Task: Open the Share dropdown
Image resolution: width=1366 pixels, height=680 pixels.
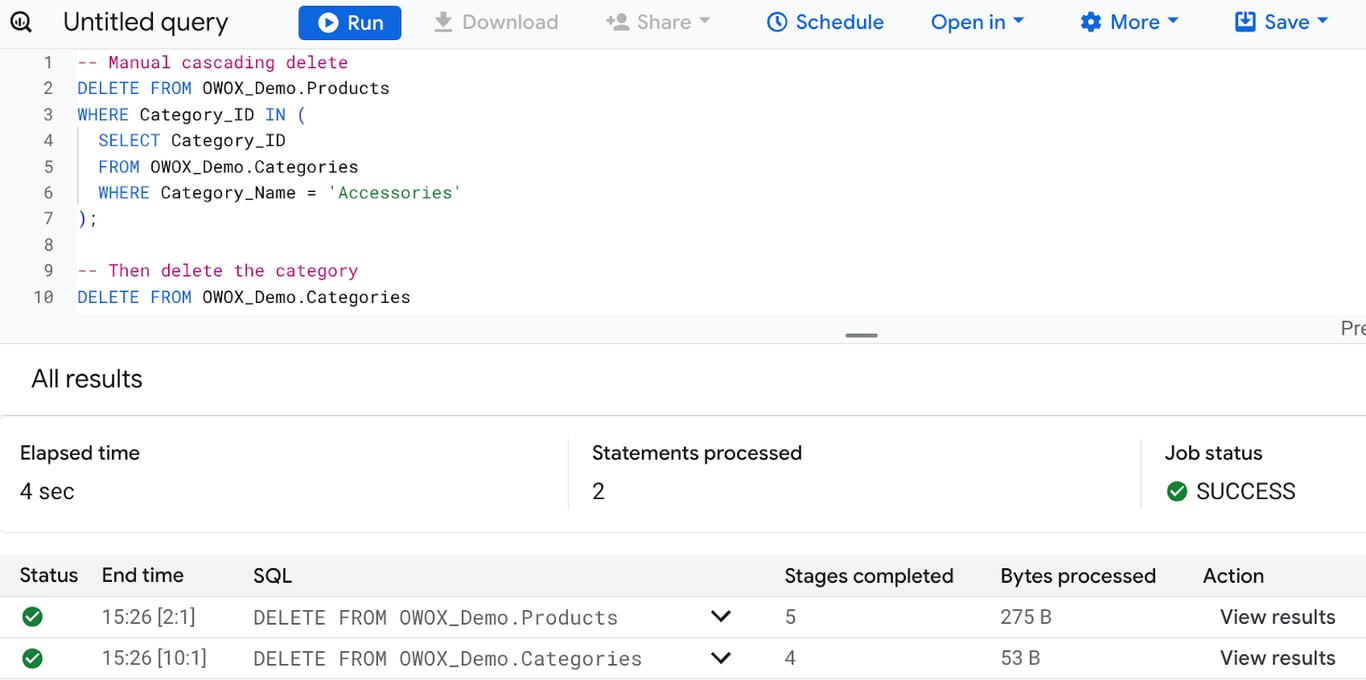Action: pyautogui.click(x=659, y=22)
